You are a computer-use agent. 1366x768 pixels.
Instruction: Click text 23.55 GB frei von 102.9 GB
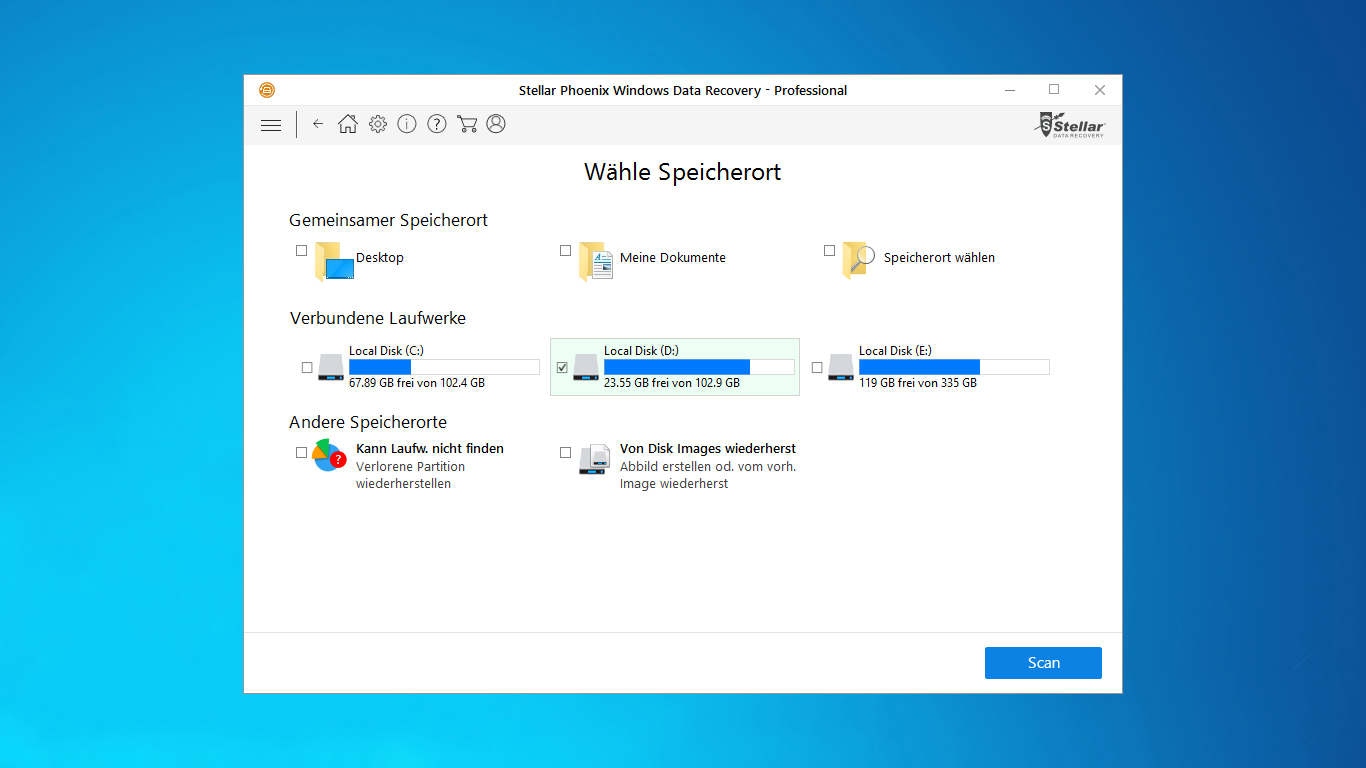point(672,383)
